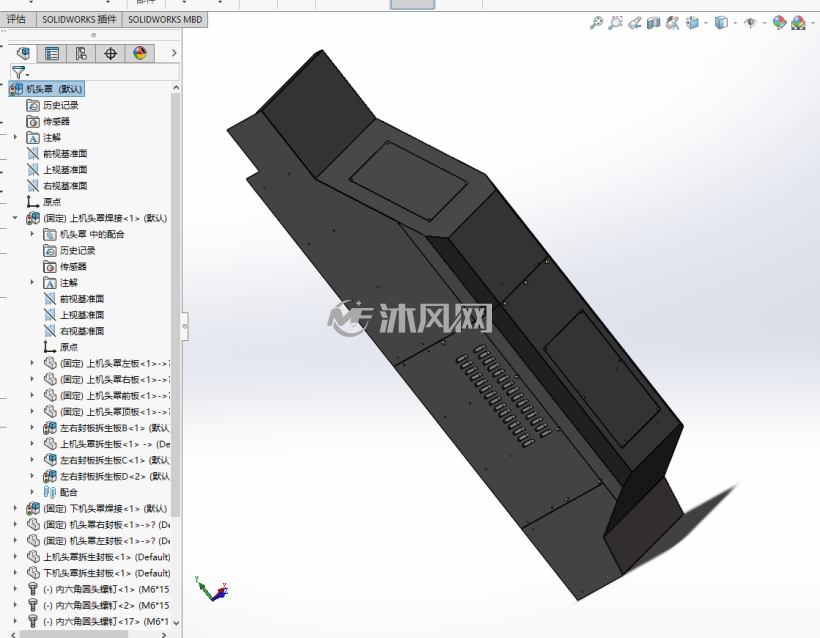The height and width of the screenshot is (638, 820).
Task: Select 左右封板拆生板B<1> in the tree
Action: pyautogui.click(x=107, y=428)
